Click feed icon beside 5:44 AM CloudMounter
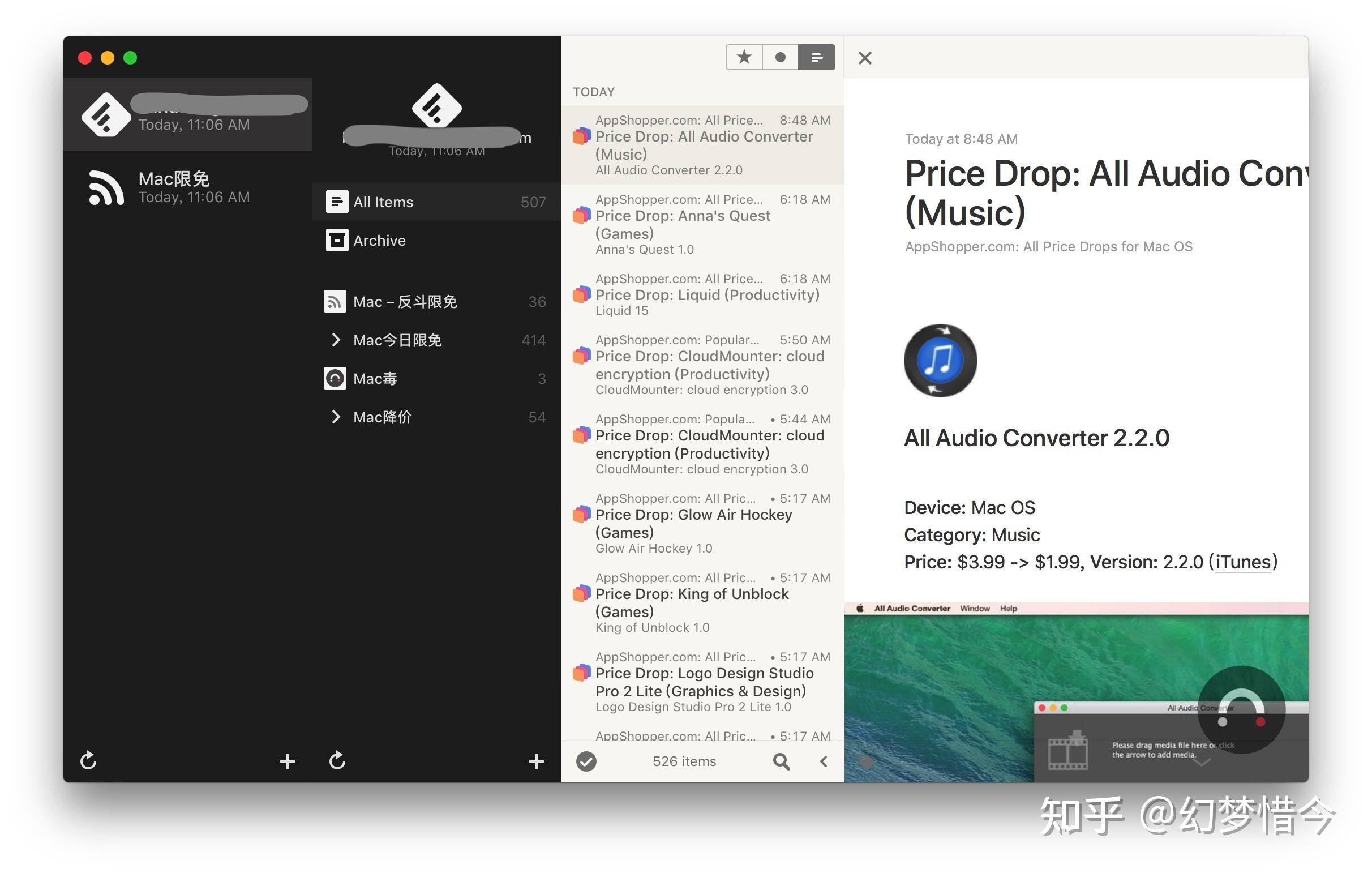1372x873 pixels. (x=581, y=435)
